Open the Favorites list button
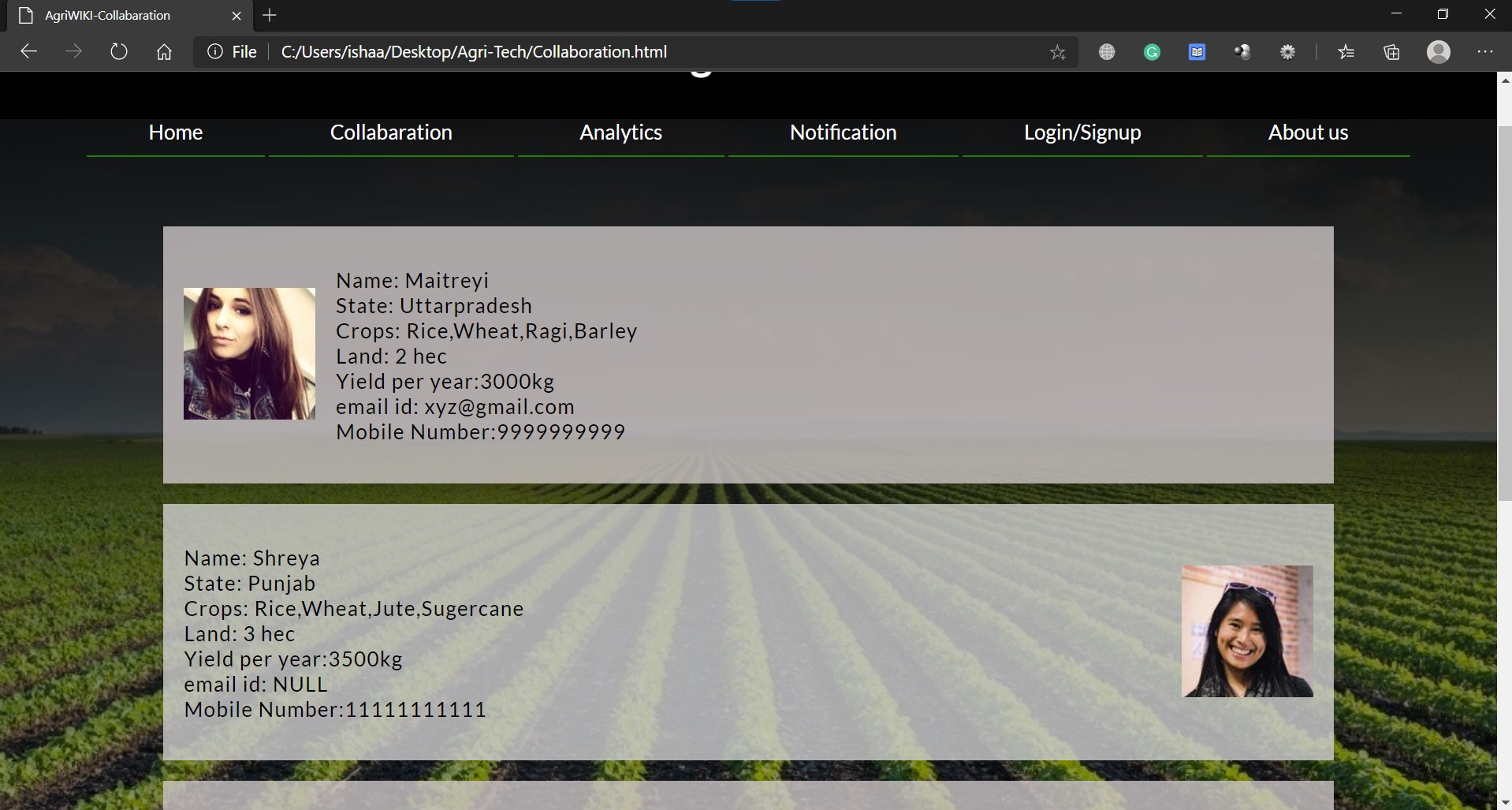This screenshot has width=1512, height=810. pos(1346,52)
